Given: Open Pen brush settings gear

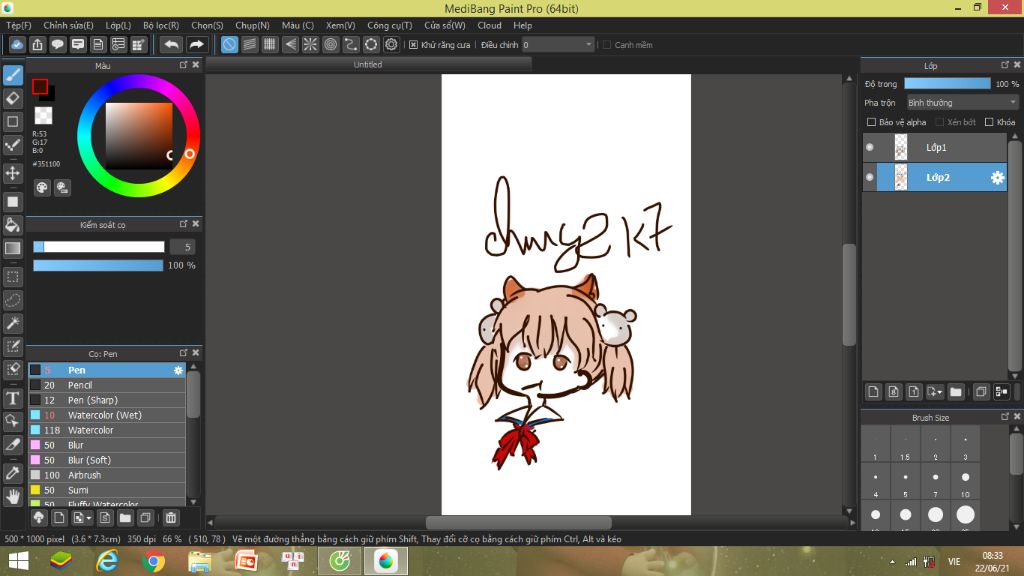Looking at the screenshot, I should (x=178, y=370).
